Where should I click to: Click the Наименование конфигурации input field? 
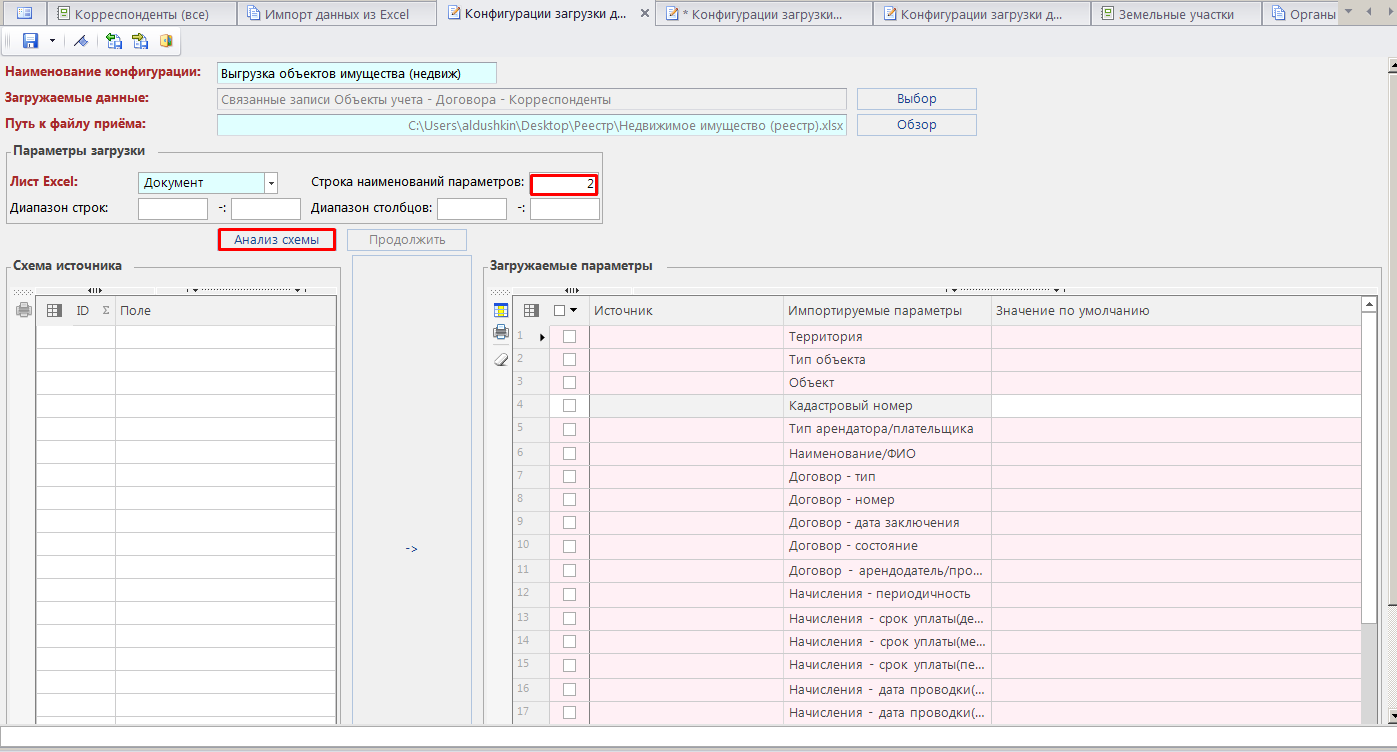[357, 73]
